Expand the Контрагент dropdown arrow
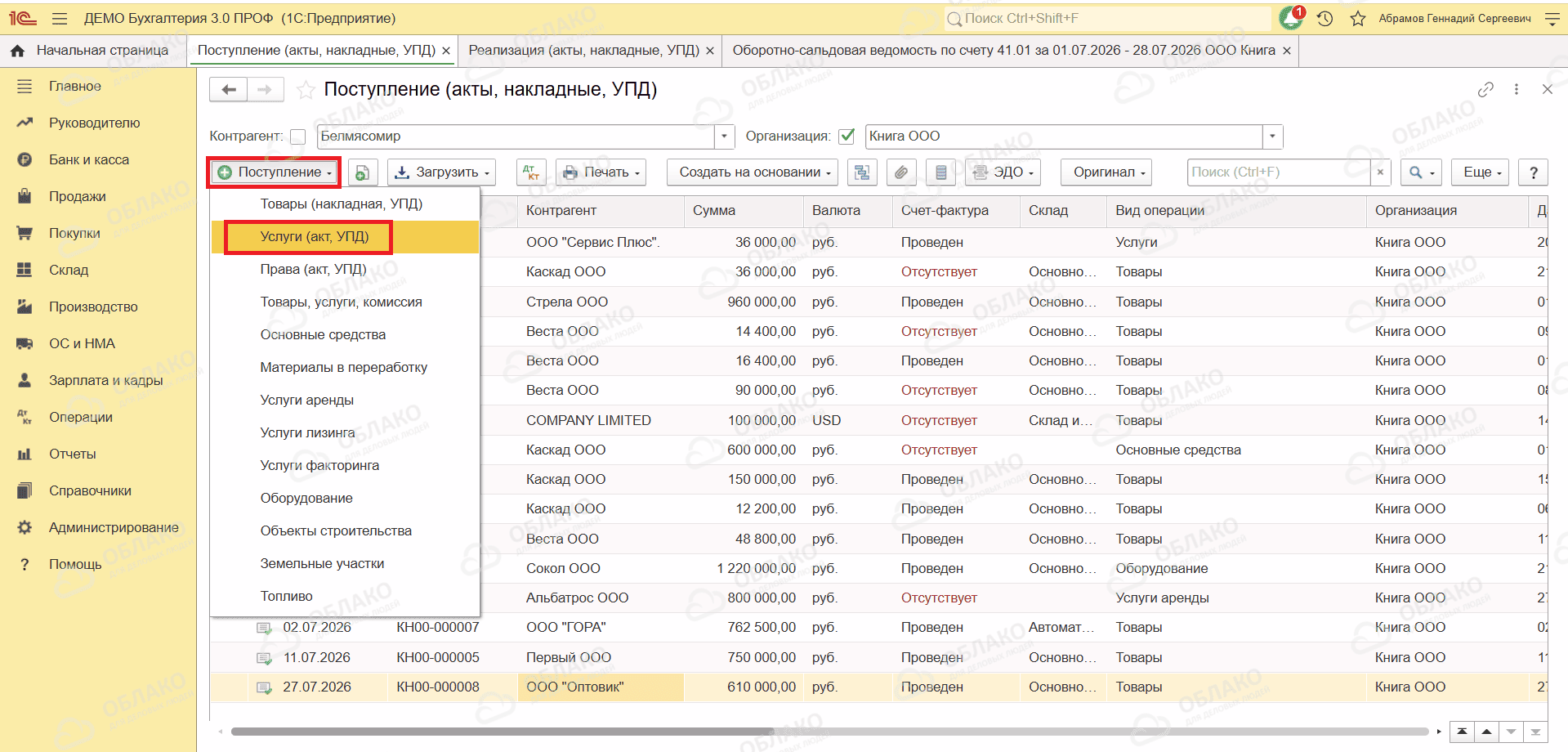The image size is (1568, 752). [725, 137]
